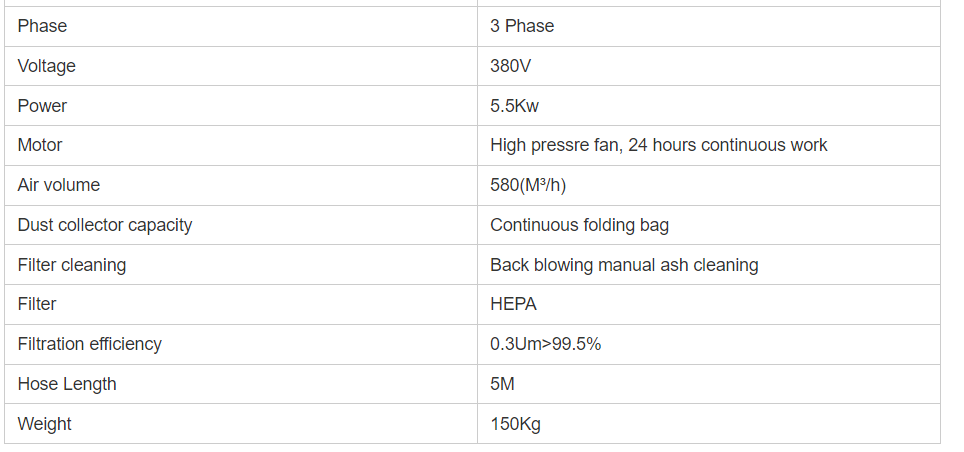Select the 5M hose length value
This screenshot has width=964, height=452.
pyautogui.click(x=502, y=384)
